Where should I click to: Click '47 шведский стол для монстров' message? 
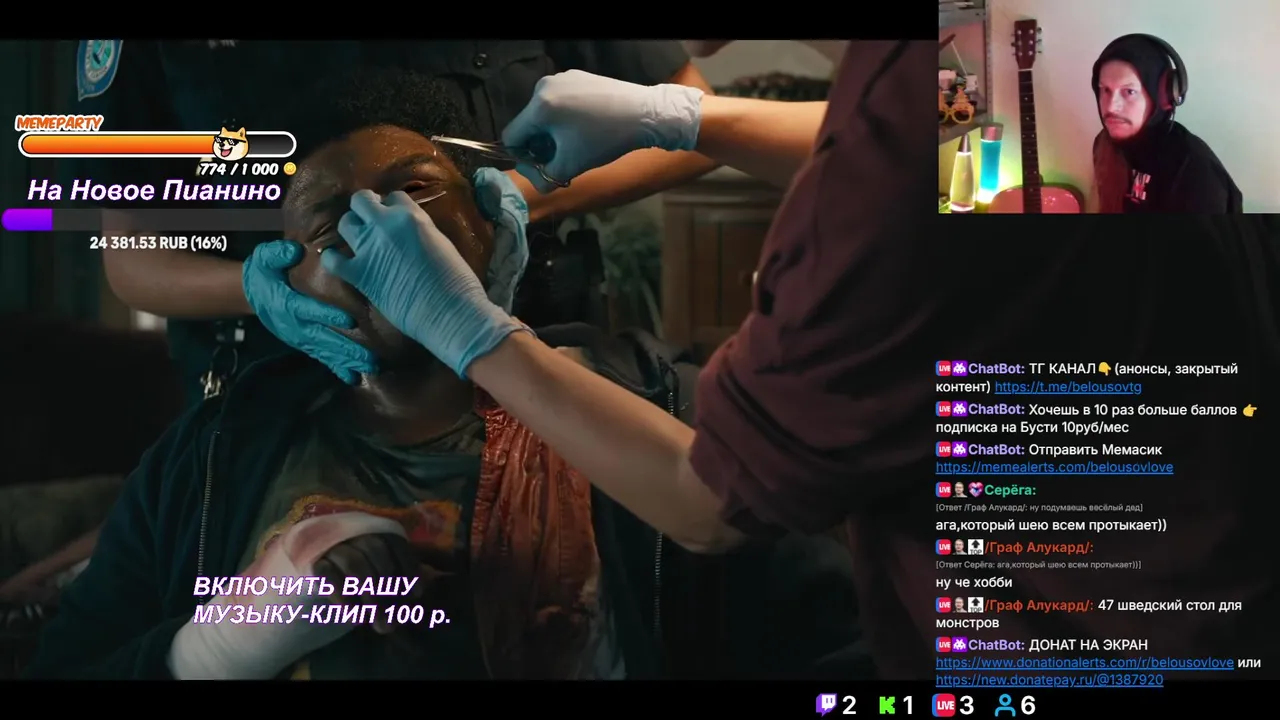tap(1088, 614)
